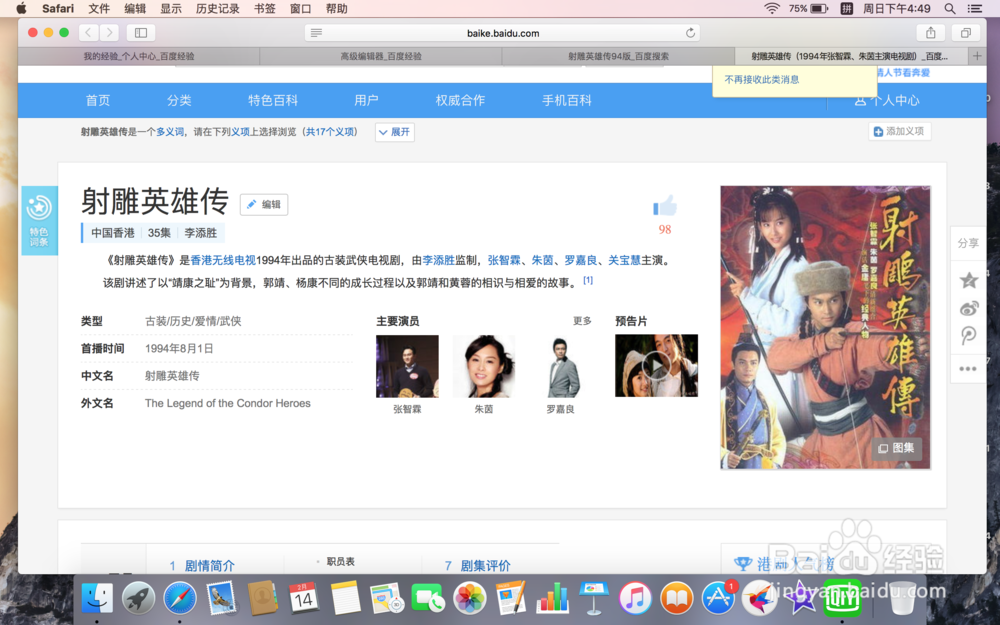Click Safari back navigation arrow
Viewport: 1000px width, 625px height.
89,33
